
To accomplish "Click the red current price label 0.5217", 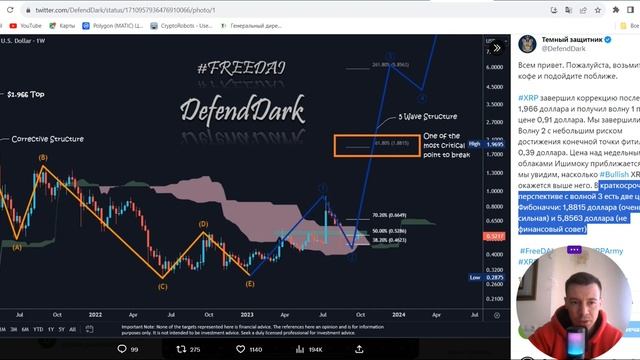I will pos(494,236).
